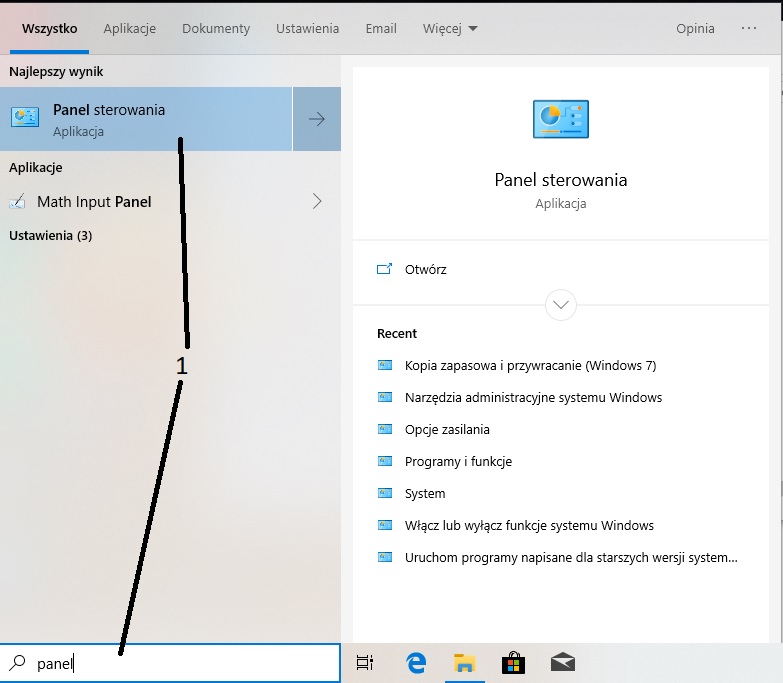Viewport: 783px width, 683px height.
Task: Click the search box containing panel
Action: [170, 663]
